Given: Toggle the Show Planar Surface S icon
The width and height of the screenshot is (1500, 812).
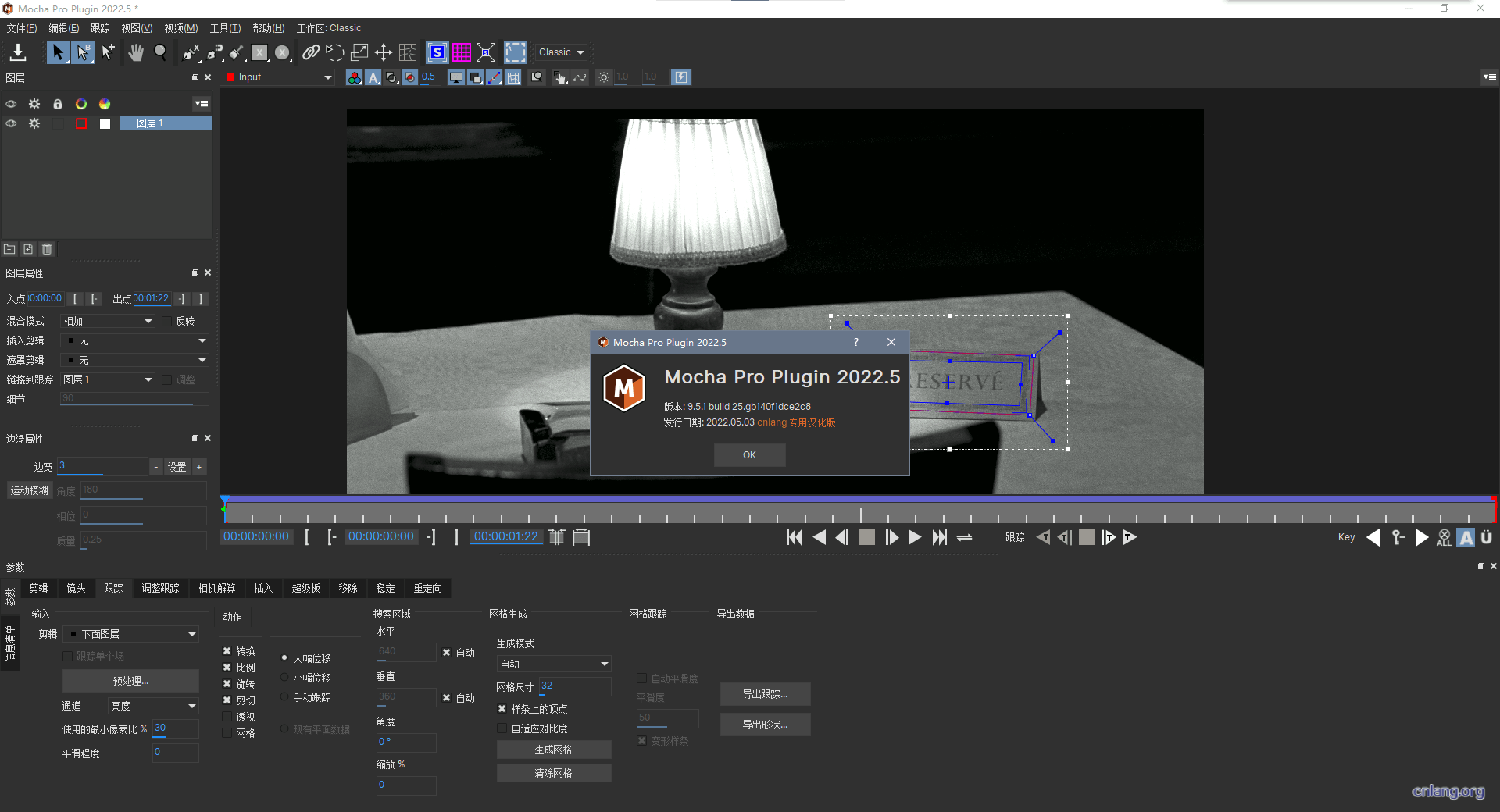Looking at the screenshot, I should pos(437,52).
